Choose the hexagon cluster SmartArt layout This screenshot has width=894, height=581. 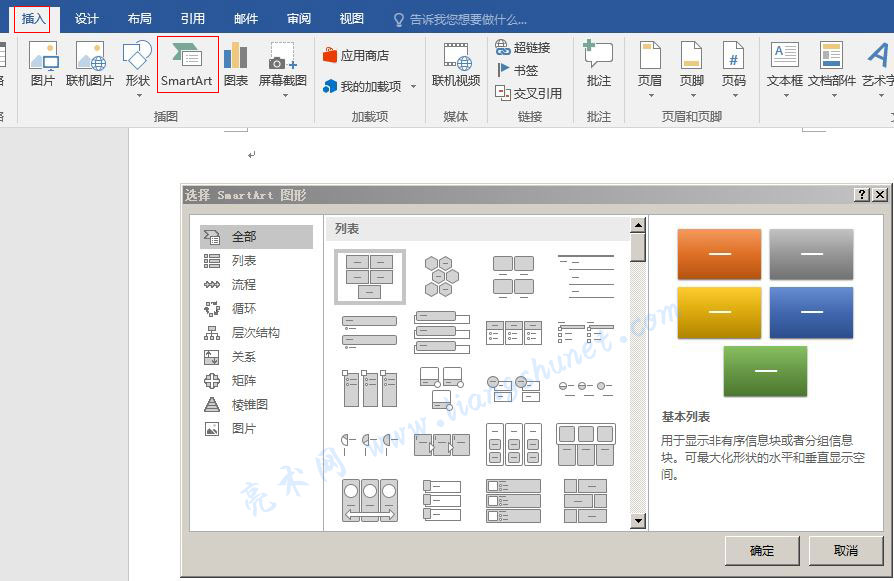441,277
